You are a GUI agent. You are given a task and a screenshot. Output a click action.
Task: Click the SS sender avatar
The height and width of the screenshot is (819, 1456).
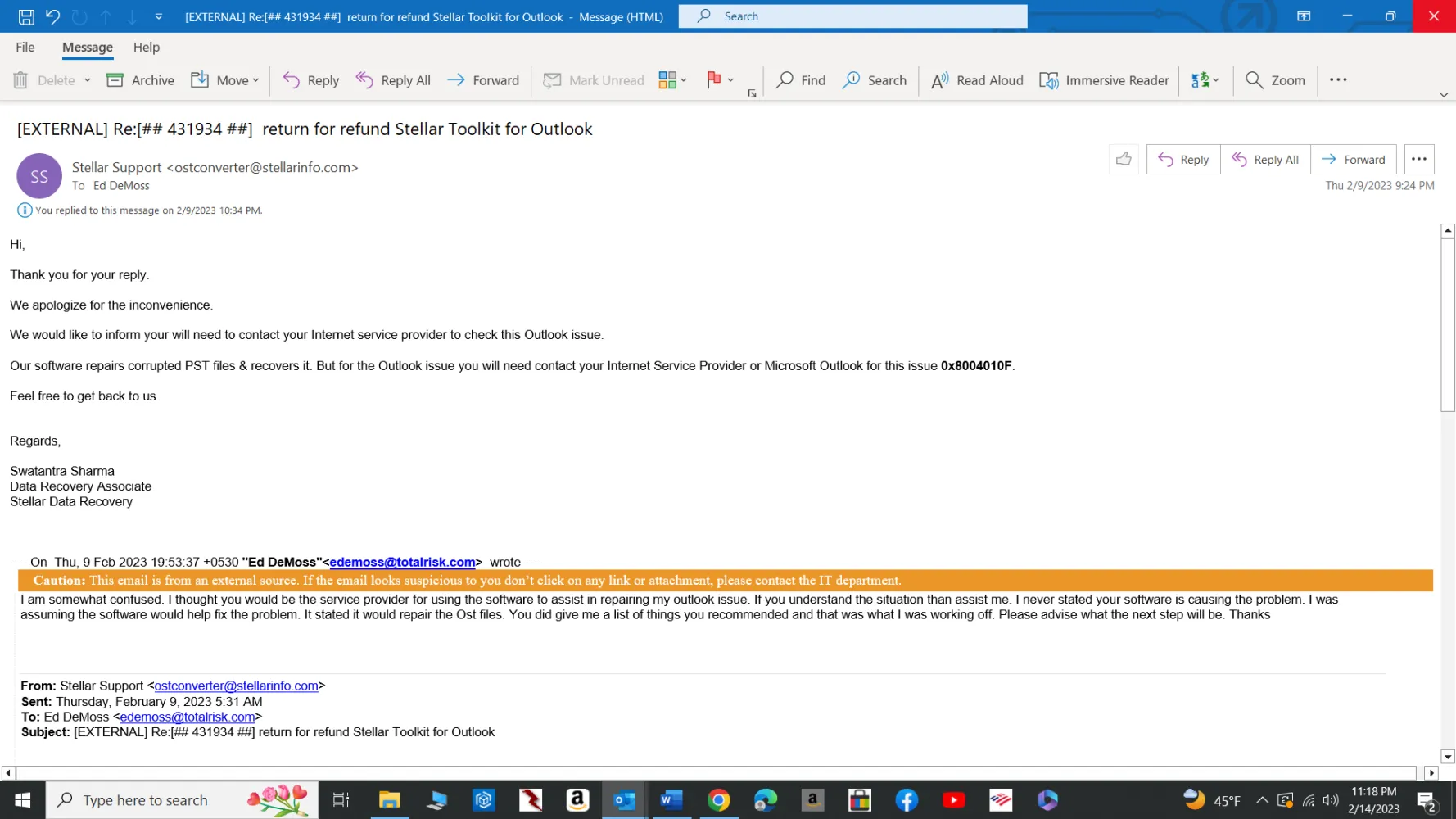pos(39,176)
